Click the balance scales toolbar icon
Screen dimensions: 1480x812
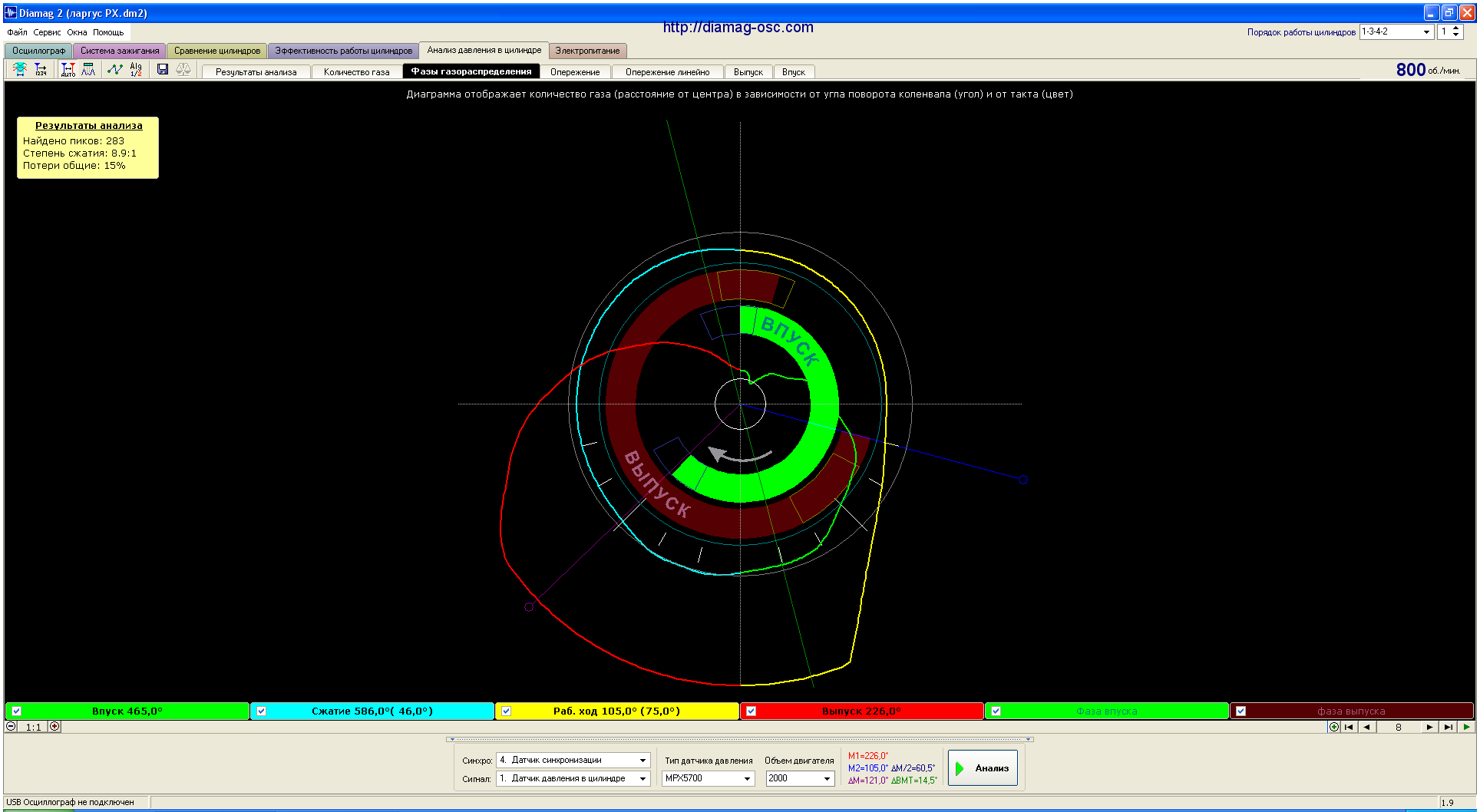[x=183, y=69]
